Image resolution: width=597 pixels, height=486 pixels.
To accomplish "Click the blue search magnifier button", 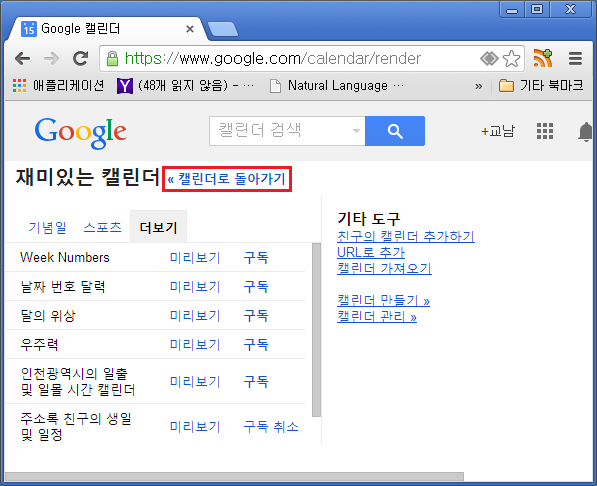I will coord(395,131).
